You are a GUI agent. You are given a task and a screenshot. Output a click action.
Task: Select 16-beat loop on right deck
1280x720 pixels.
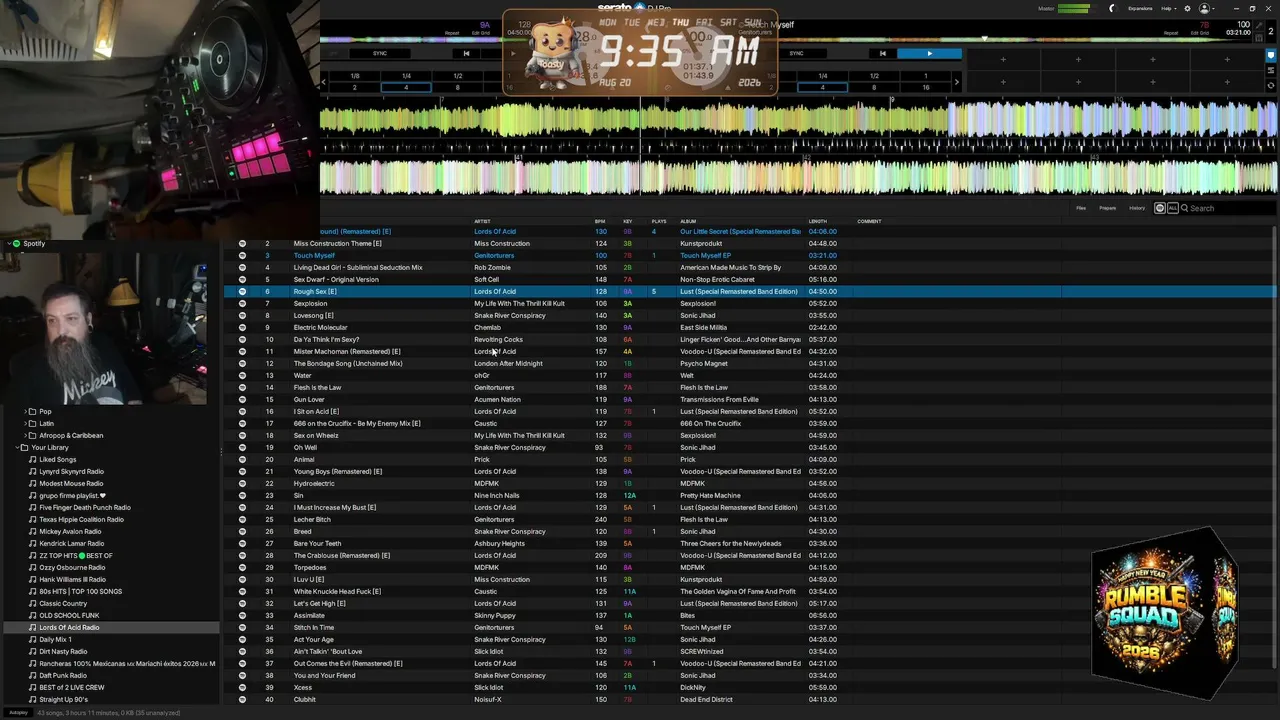point(925,87)
